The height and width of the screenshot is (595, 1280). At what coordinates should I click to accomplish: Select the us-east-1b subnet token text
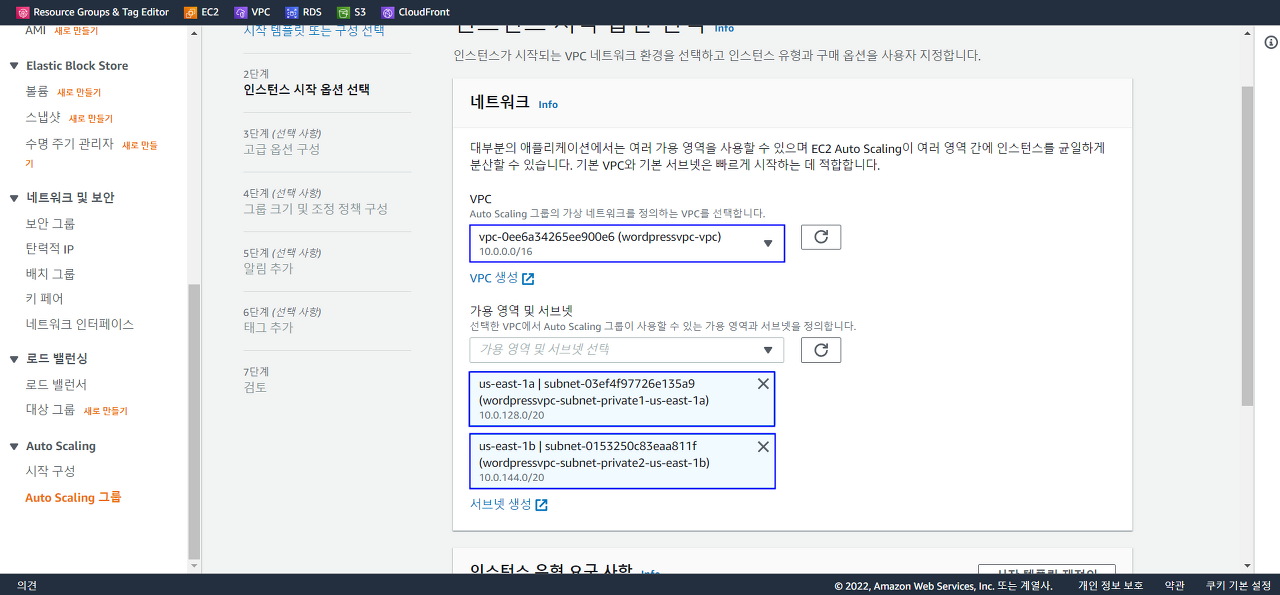594,454
